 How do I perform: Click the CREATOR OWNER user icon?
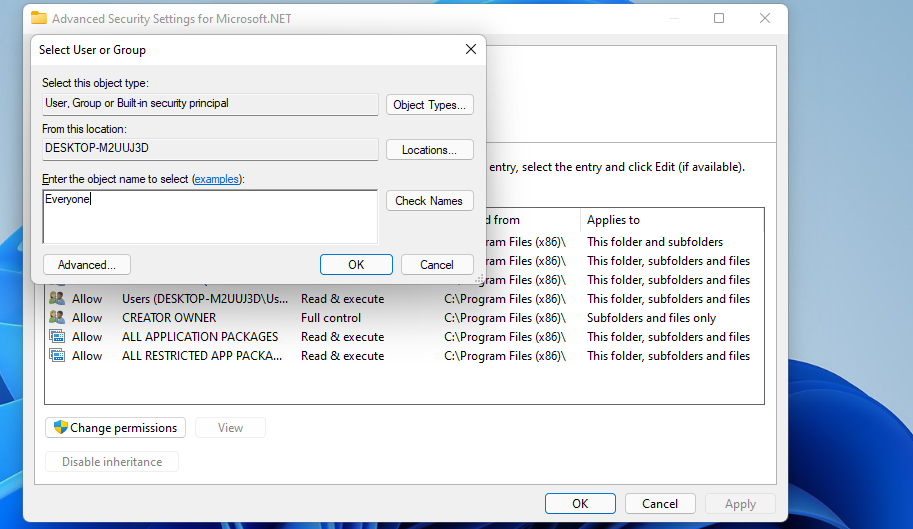pyautogui.click(x=57, y=318)
